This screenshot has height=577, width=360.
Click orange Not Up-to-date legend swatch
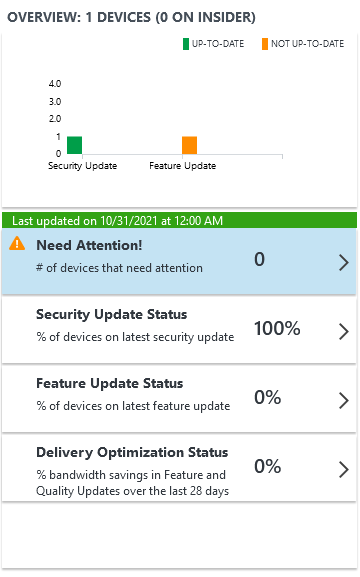click(x=265, y=44)
